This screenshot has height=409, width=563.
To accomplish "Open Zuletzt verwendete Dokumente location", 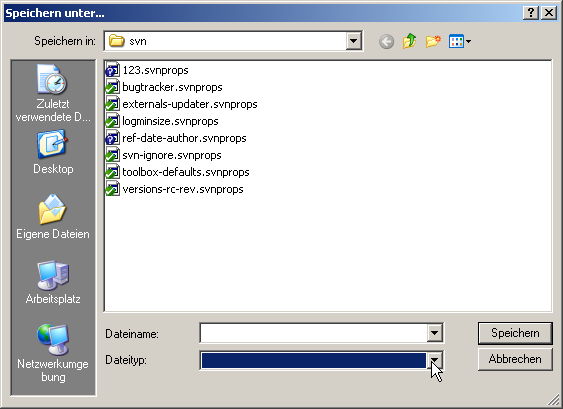I will click(53, 93).
